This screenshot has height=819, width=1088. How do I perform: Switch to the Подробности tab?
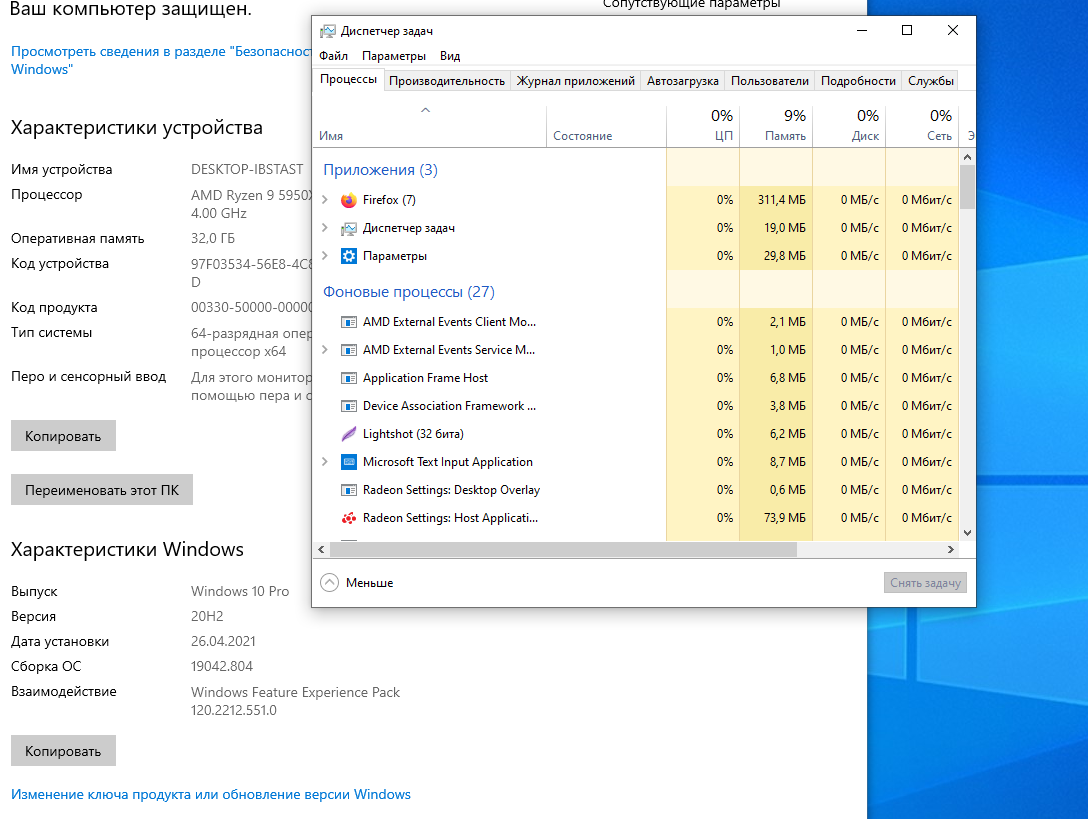point(858,81)
